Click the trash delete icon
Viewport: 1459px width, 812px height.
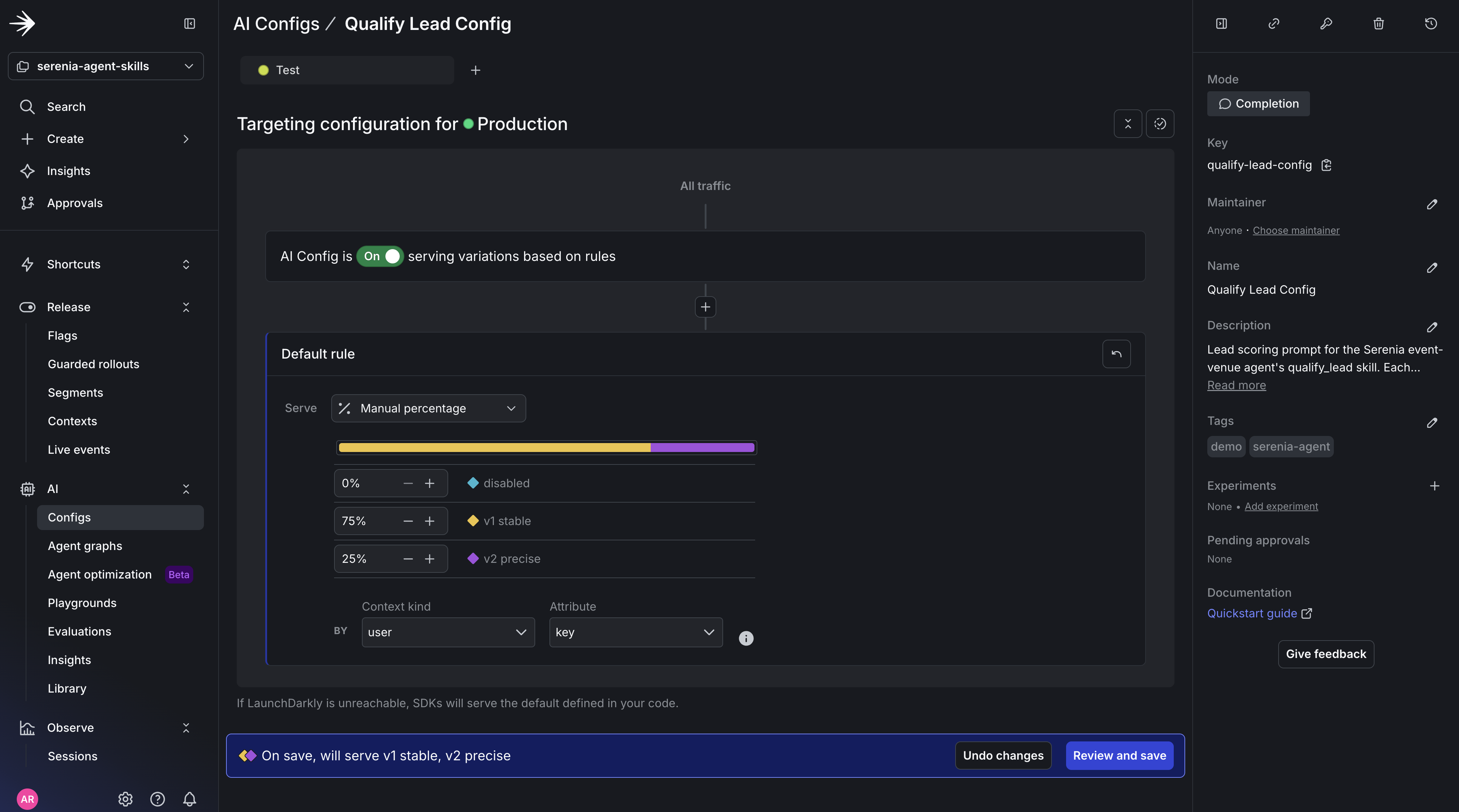1378,23
